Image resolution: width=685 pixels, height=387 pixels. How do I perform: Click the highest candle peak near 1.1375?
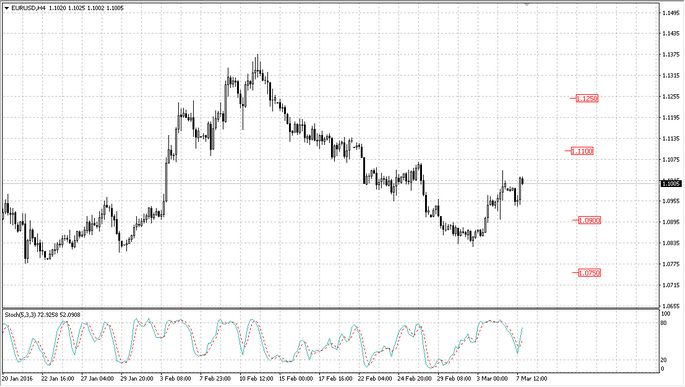pyautogui.click(x=258, y=55)
